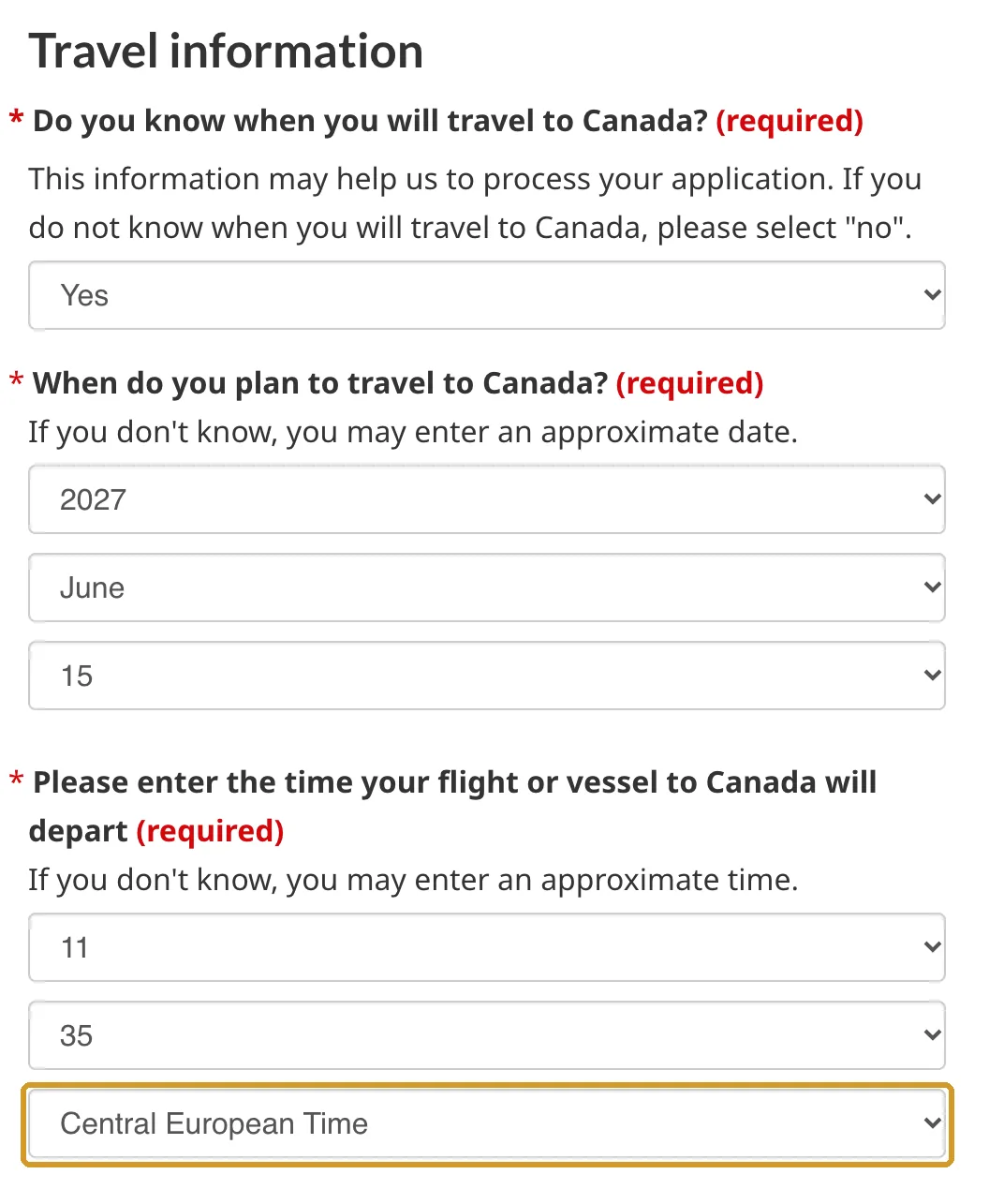Image resolution: width=989 pixels, height=1204 pixels.
Task: Click the chevron arrow beside hour 11
Action: coord(932,947)
